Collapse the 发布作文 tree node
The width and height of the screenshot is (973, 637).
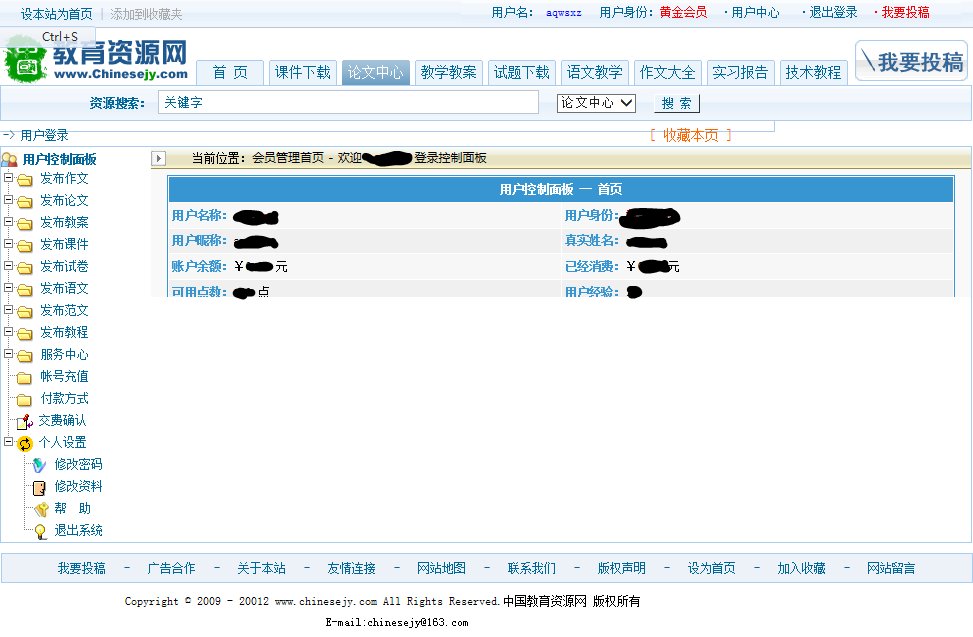click(10, 179)
